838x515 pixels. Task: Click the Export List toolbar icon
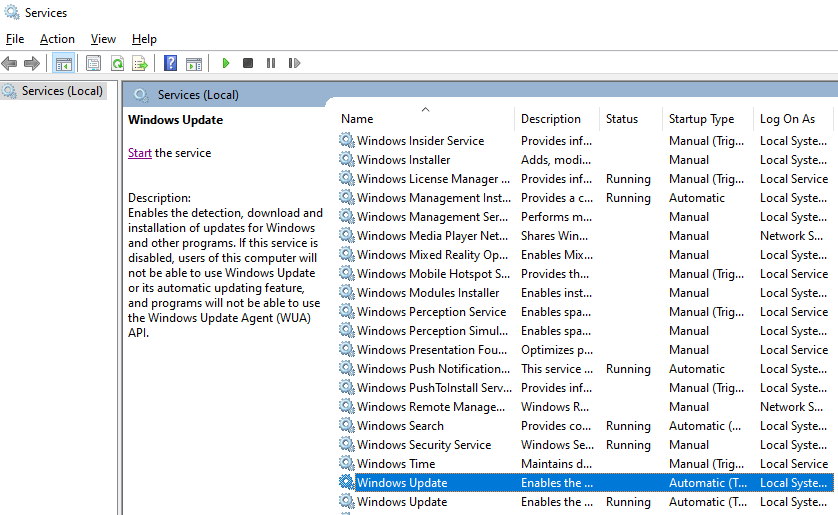[x=140, y=64]
